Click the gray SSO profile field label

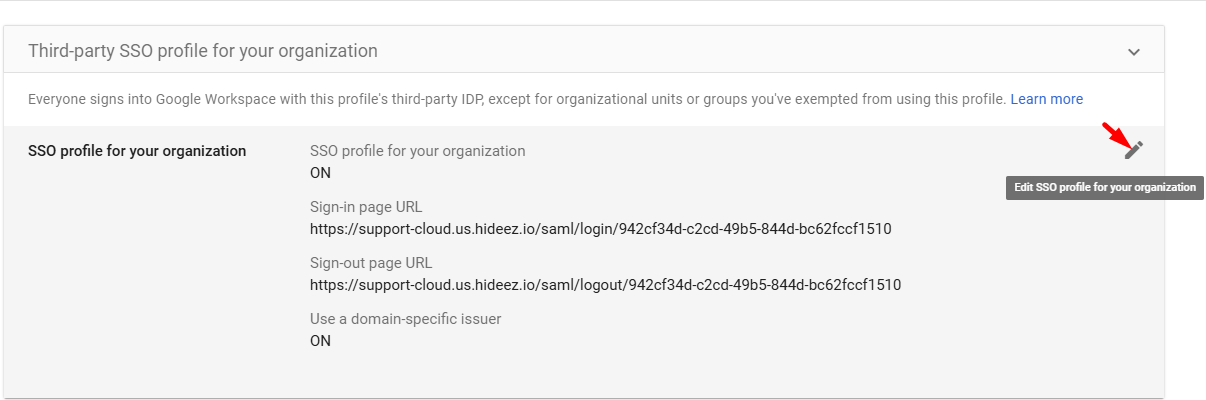tap(417, 151)
